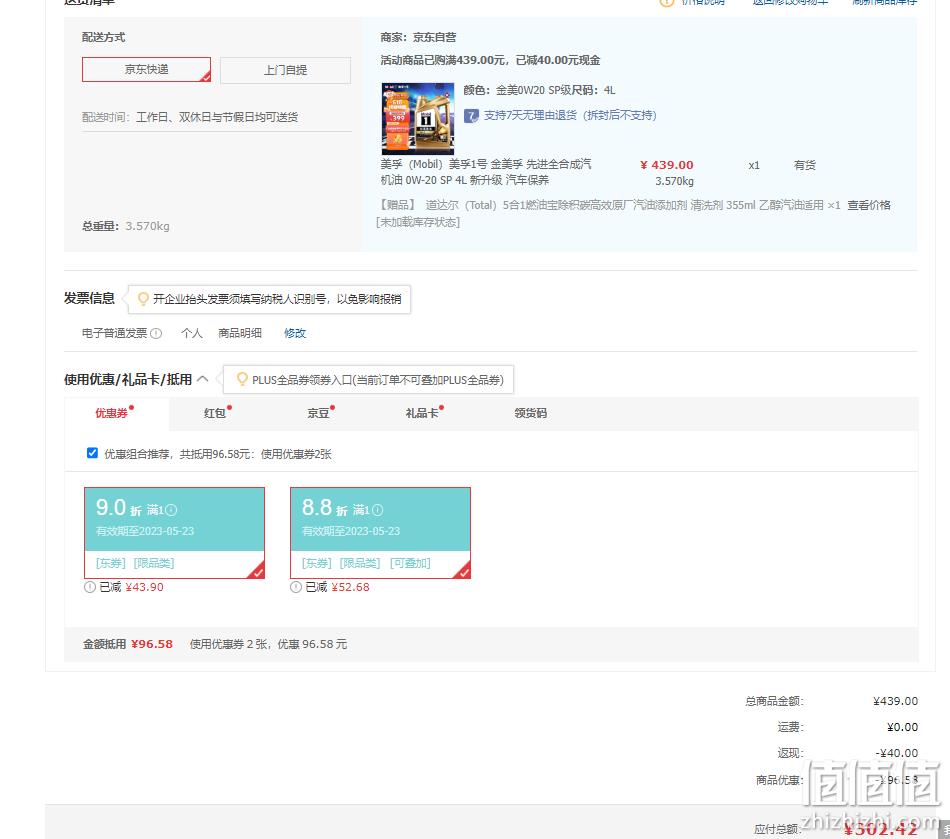Click the 配送时间 delivery time text
Image resolution: width=950 pixels, height=839 pixels.
[190, 118]
